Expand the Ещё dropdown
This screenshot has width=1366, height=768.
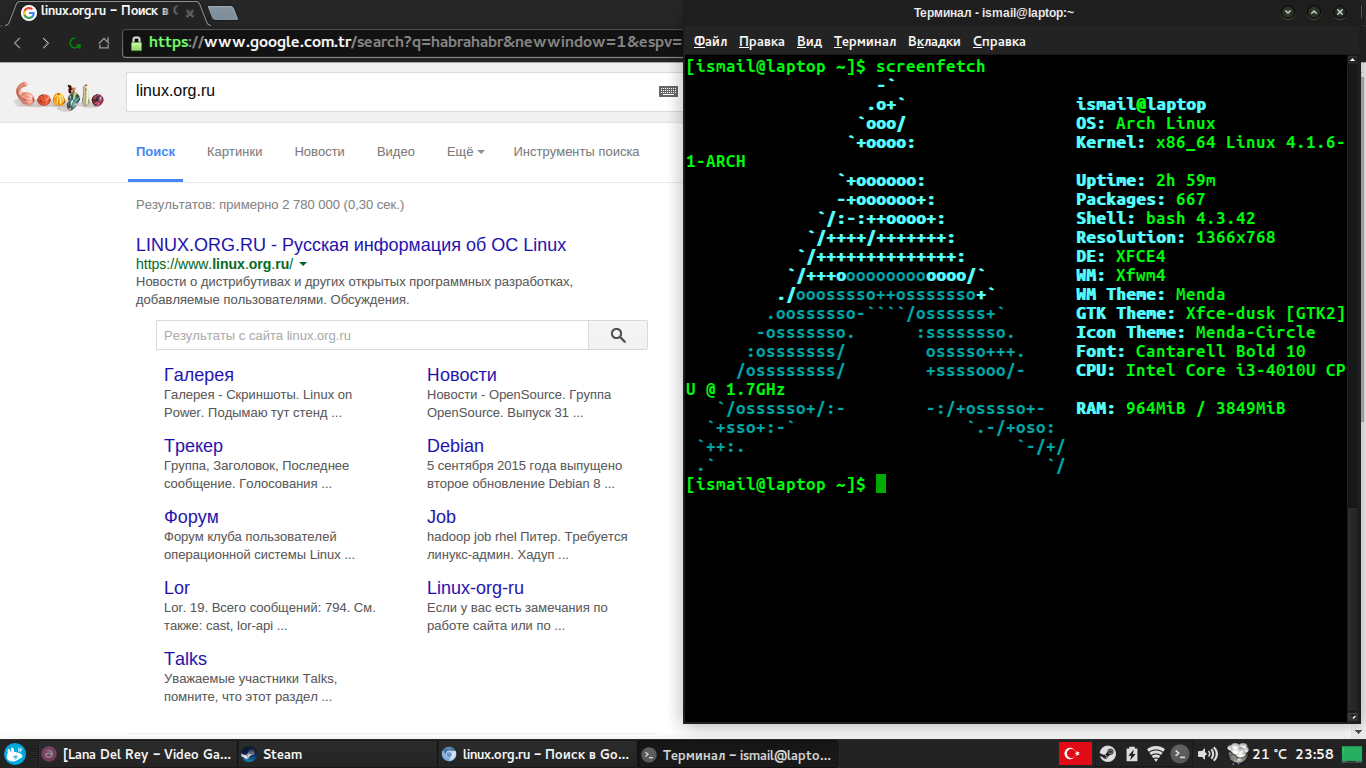click(465, 152)
